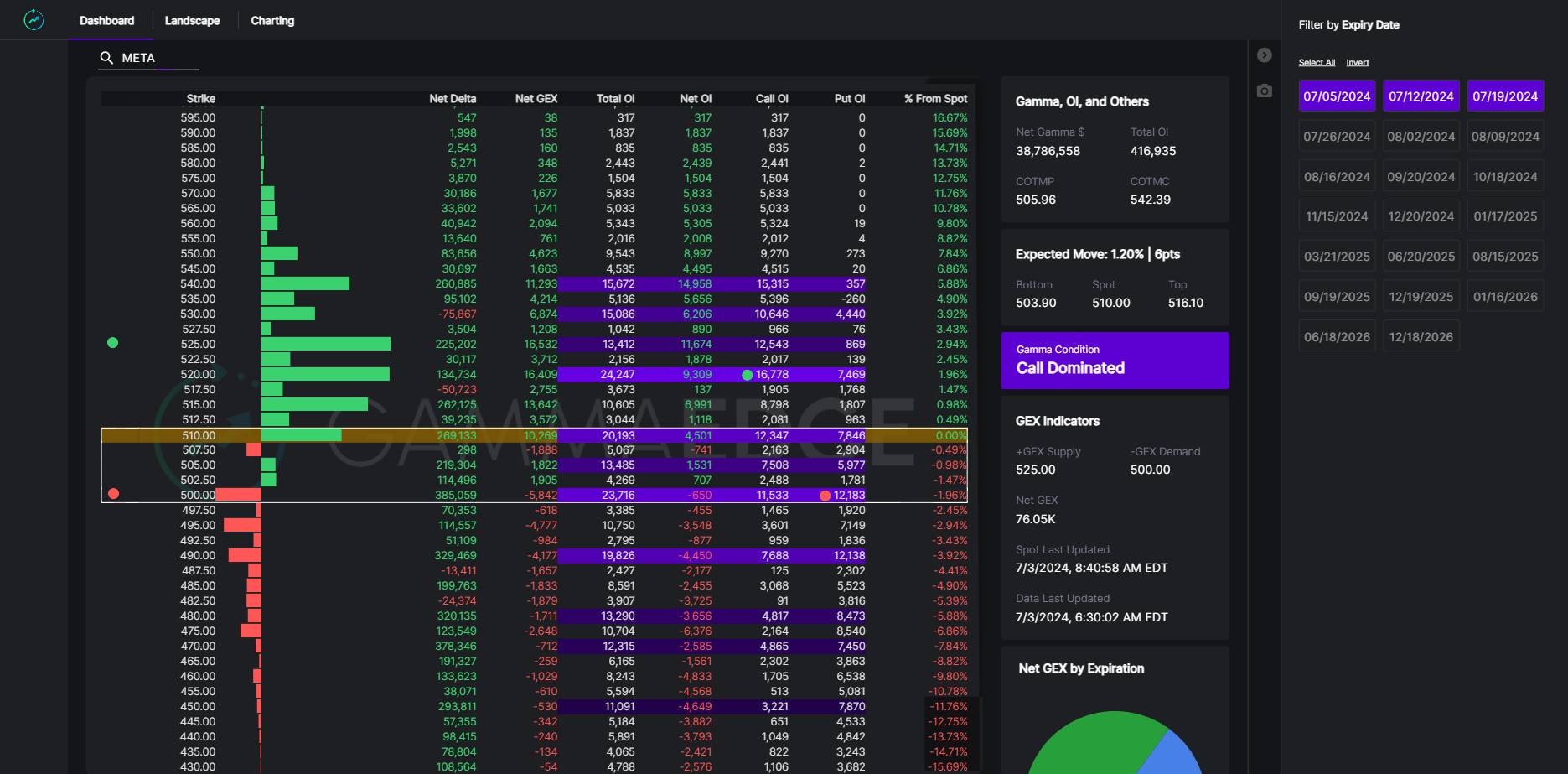
Task: Click the META ticker search field
Action: (149, 58)
